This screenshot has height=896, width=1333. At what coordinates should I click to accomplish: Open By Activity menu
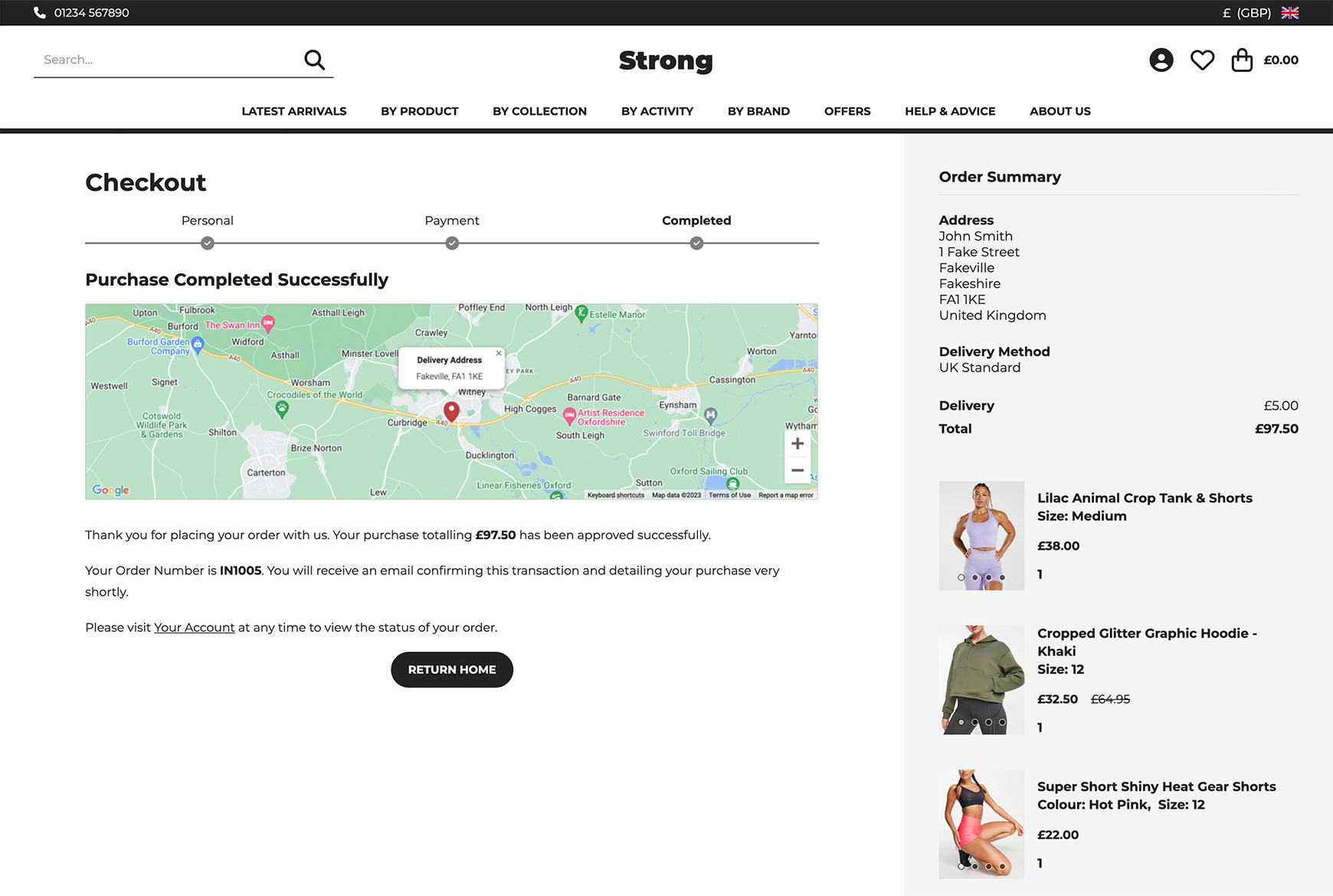tap(657, 111)
